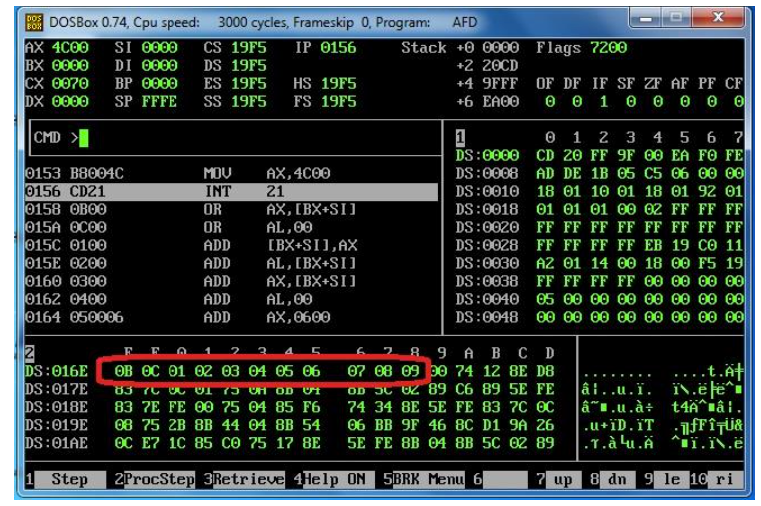Screen dimensions: 761x506
Task: Click the IP register value 0156
Action: point(339,48)
